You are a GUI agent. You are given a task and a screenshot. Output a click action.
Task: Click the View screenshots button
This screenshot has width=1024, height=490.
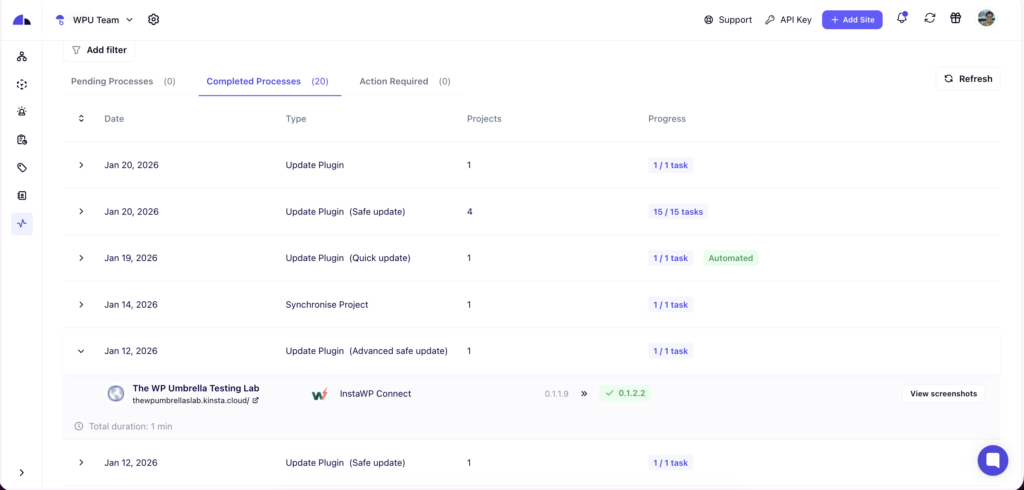click(943, 394)
